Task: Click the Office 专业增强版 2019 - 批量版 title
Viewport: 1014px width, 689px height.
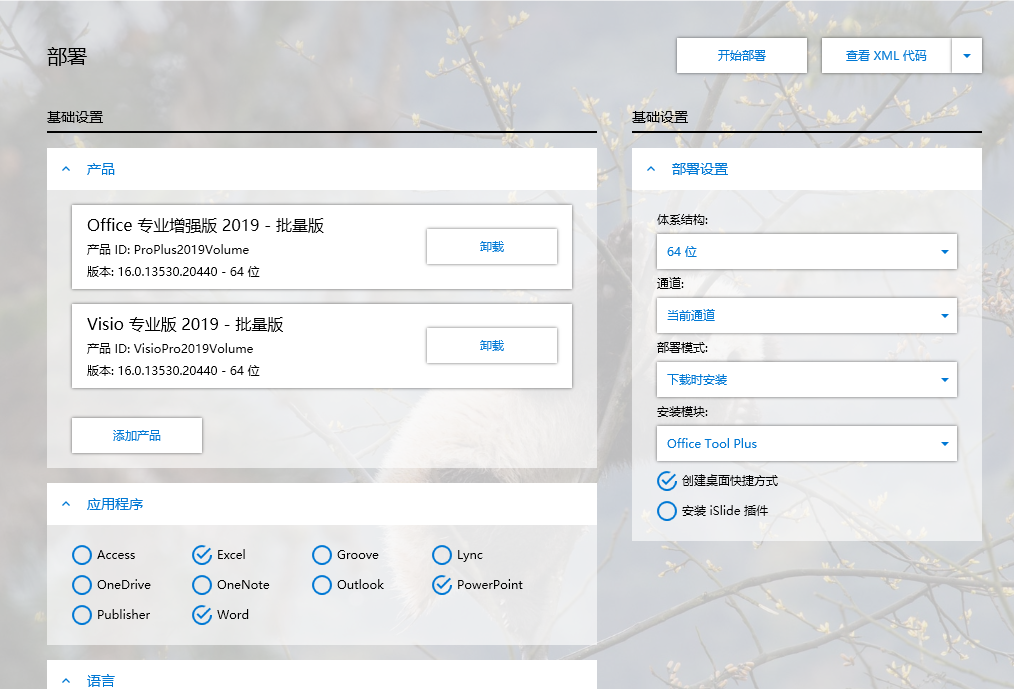Action: tap(206, 226)
